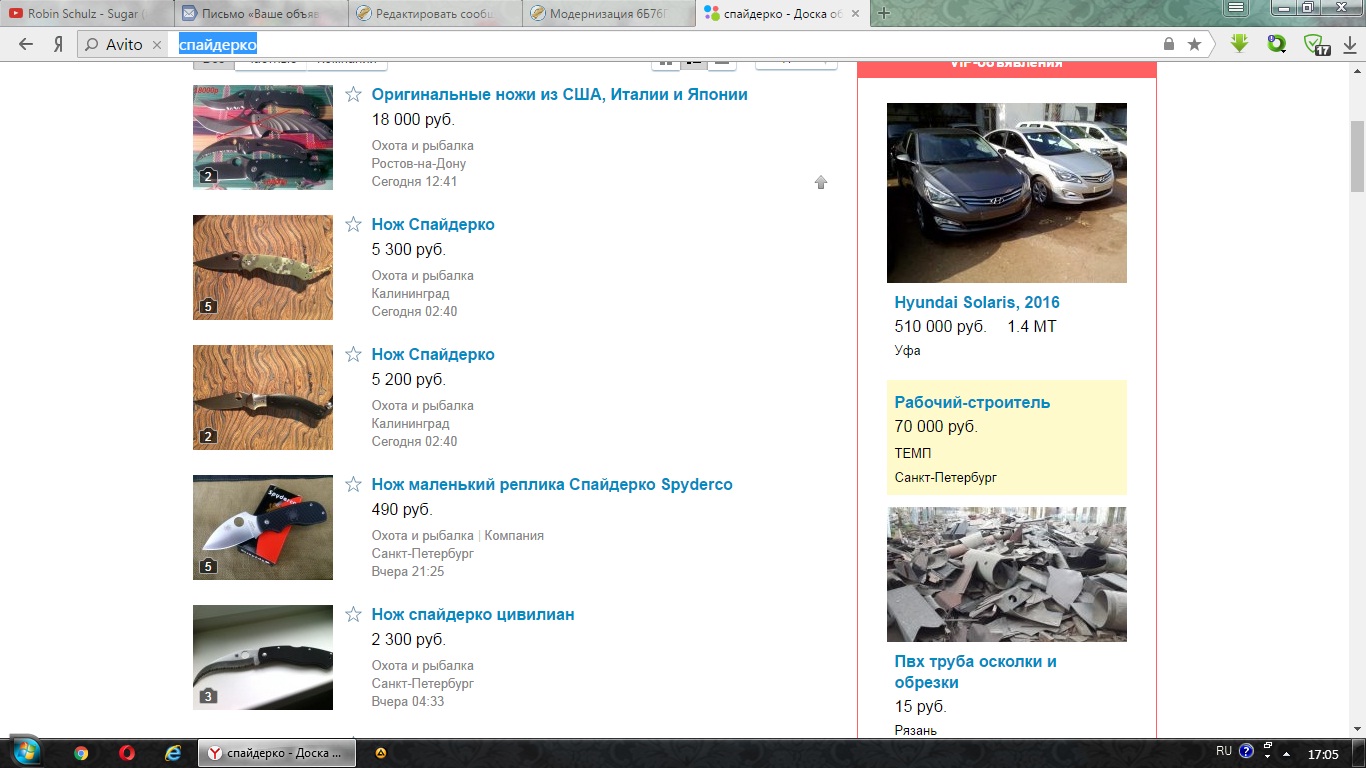Click the '490 руб.' price text

pyautogui.click(x=402, y=510)
